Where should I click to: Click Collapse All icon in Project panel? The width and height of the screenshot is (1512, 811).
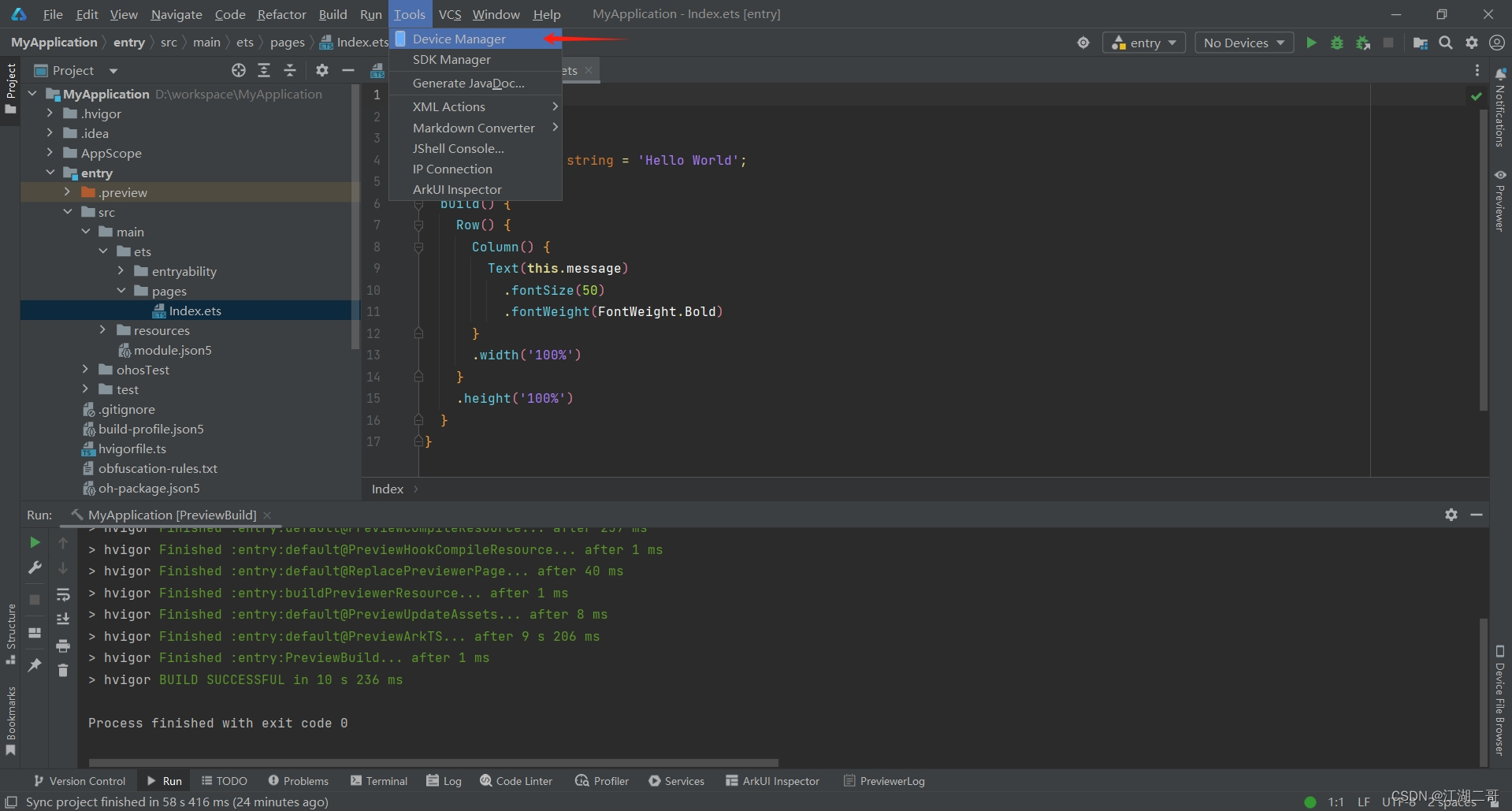pyautogui.click(x=290, y=71)
